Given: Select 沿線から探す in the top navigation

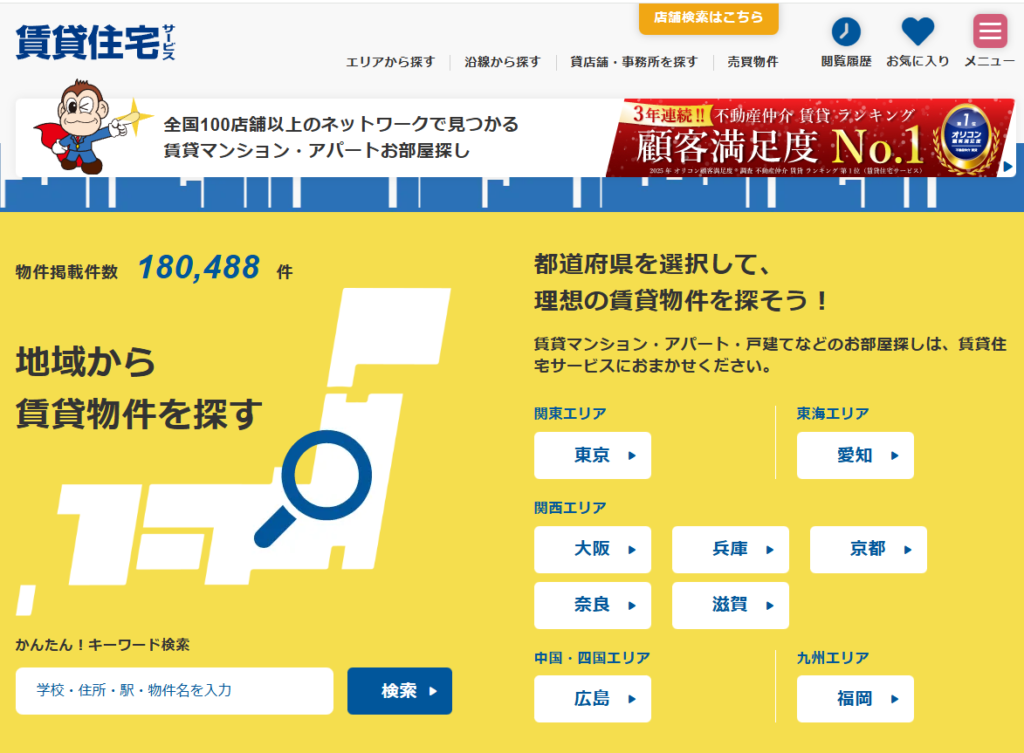Looking at the screenshot, I should (502, 62).
